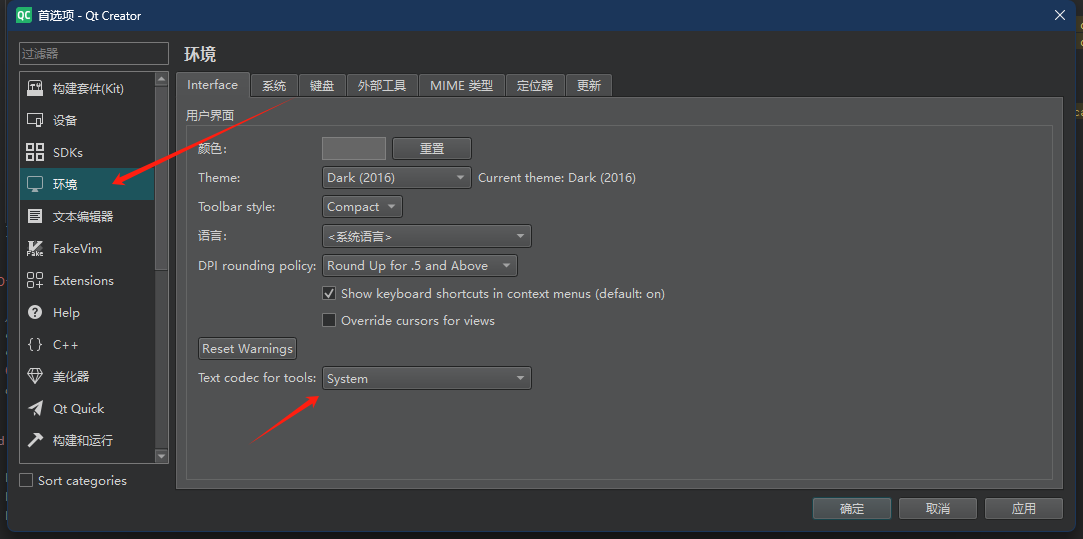The width and height of the screenshot is (1083, 539).
Task: Switch to the 定位器 tab
Action: (x=535, y=86)
